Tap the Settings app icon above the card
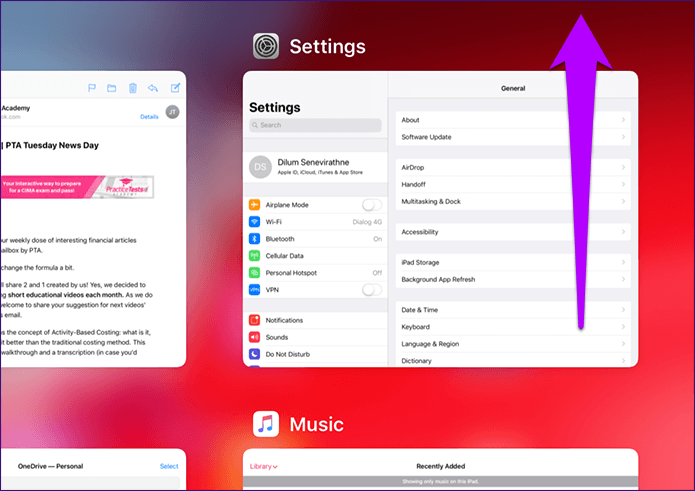The height and width of the screenshot is (491, 695). [266, 46]
